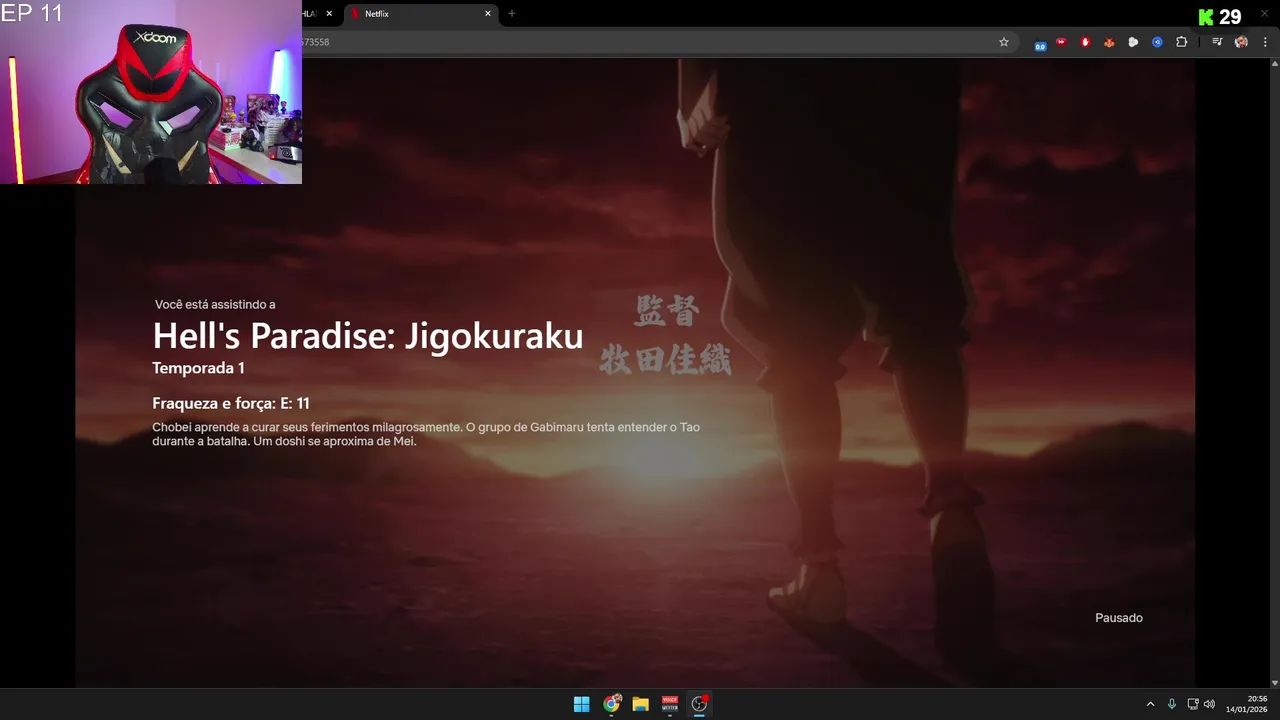The width and height of the screenshot is (1280, 720).
Task: Click the microphone tray icon
Action: pyautogui.click(x=1172, y=704)
